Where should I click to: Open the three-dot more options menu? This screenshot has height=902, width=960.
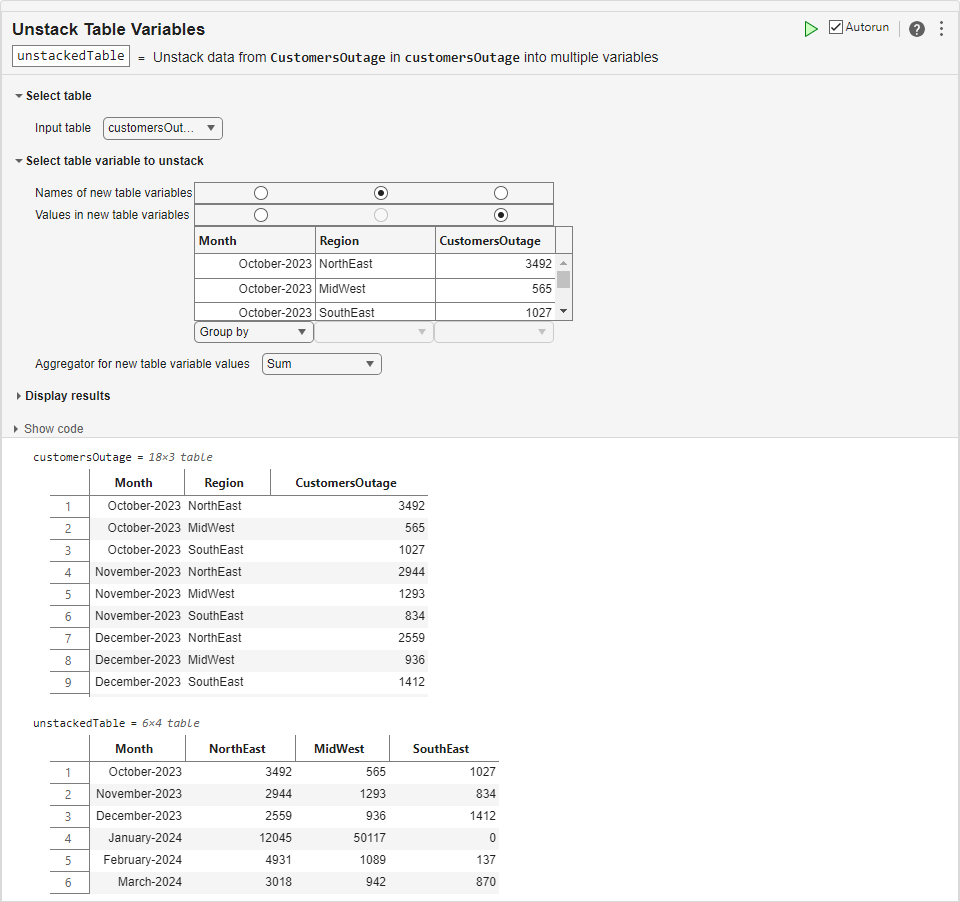click(x=941, y=29)
